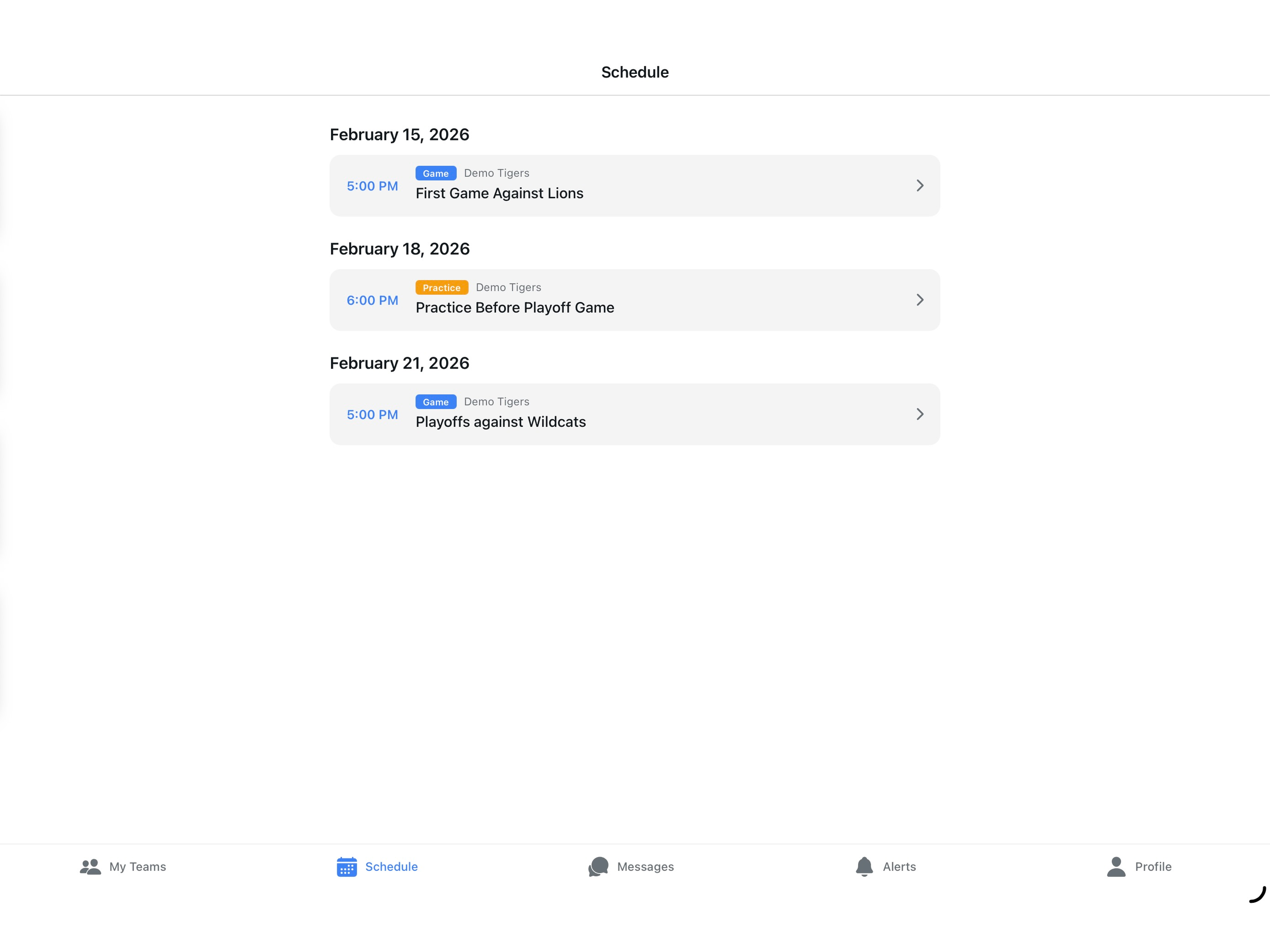1270x952 pixels.
Task: Open Practice Before Playoff Game event
Action: click(635, 300)
